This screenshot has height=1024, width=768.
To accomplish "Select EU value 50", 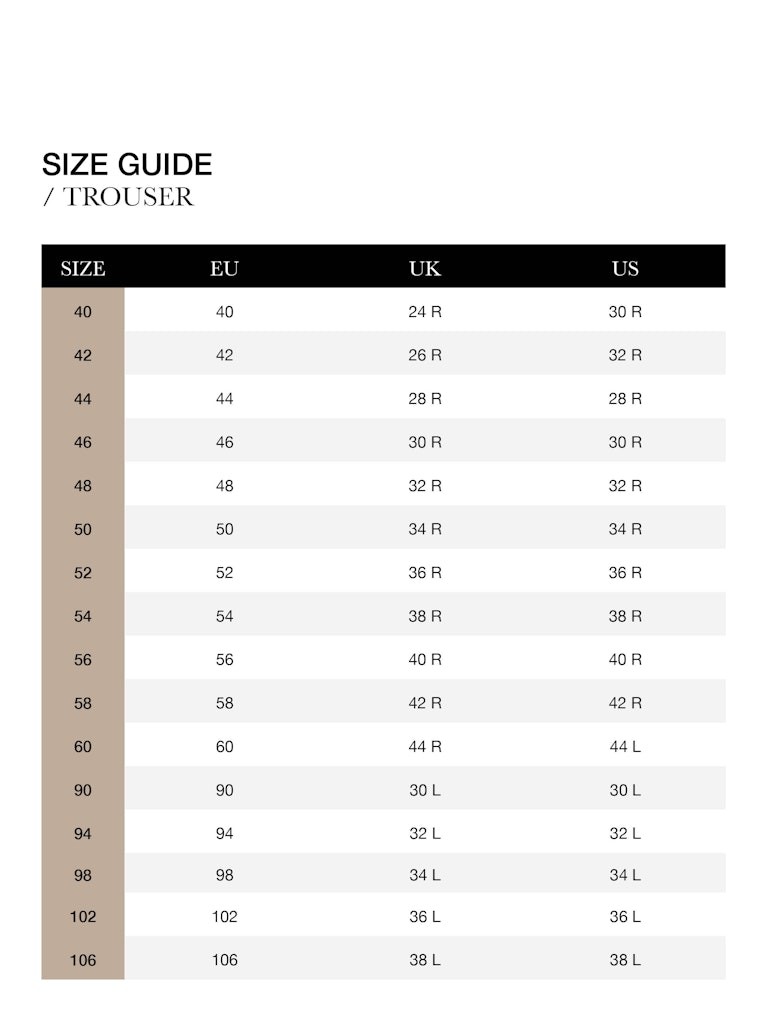I will click(225, 529).
